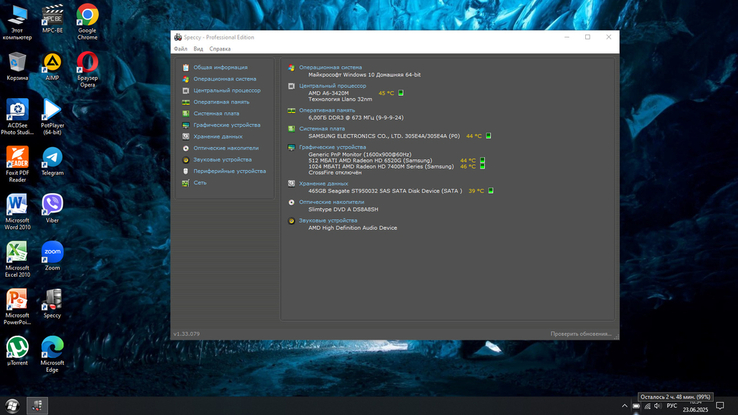
Task: Click the CPU chip icon in summary panel
Action: pos(291,86)
